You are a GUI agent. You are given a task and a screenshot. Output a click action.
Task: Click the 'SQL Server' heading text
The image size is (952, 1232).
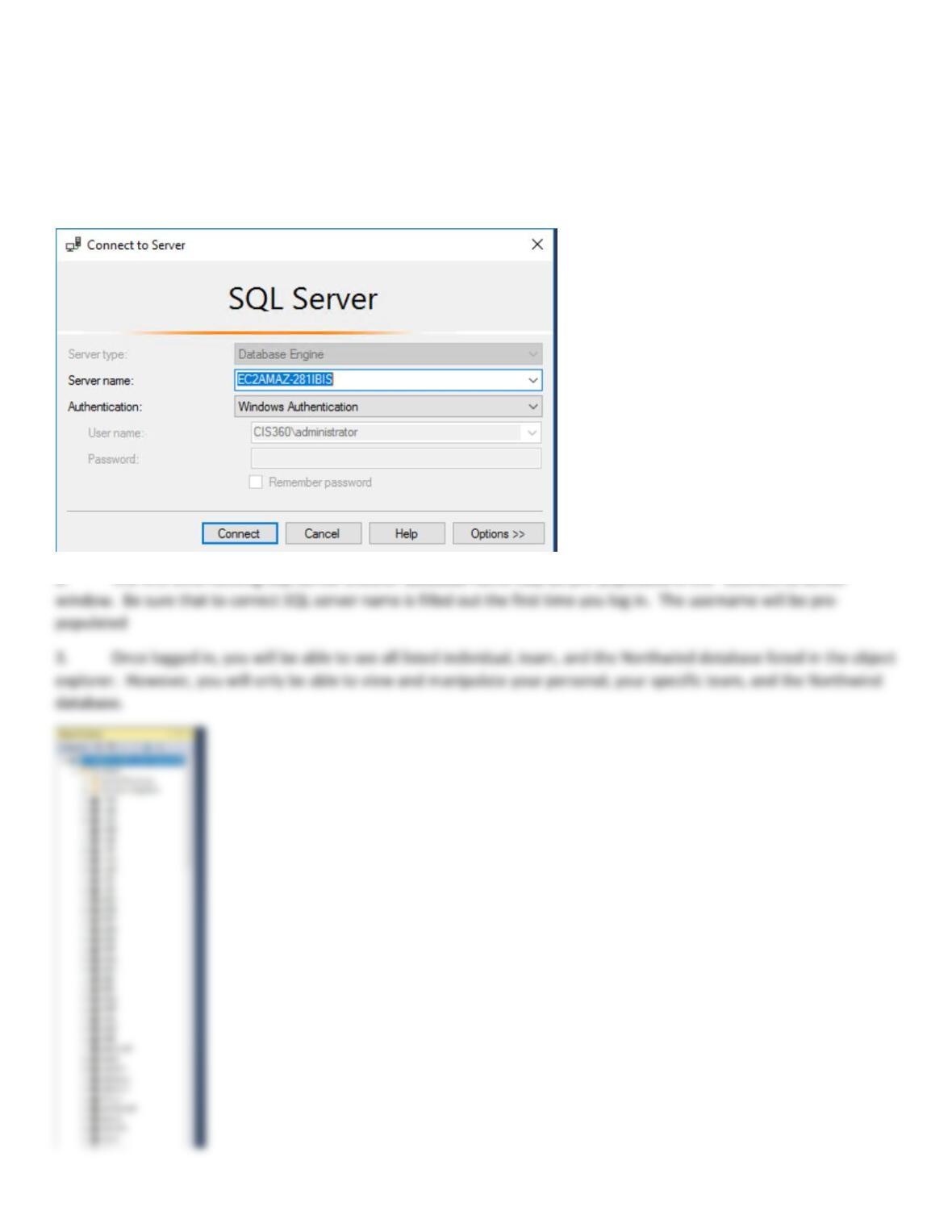[x=303, y=299]
